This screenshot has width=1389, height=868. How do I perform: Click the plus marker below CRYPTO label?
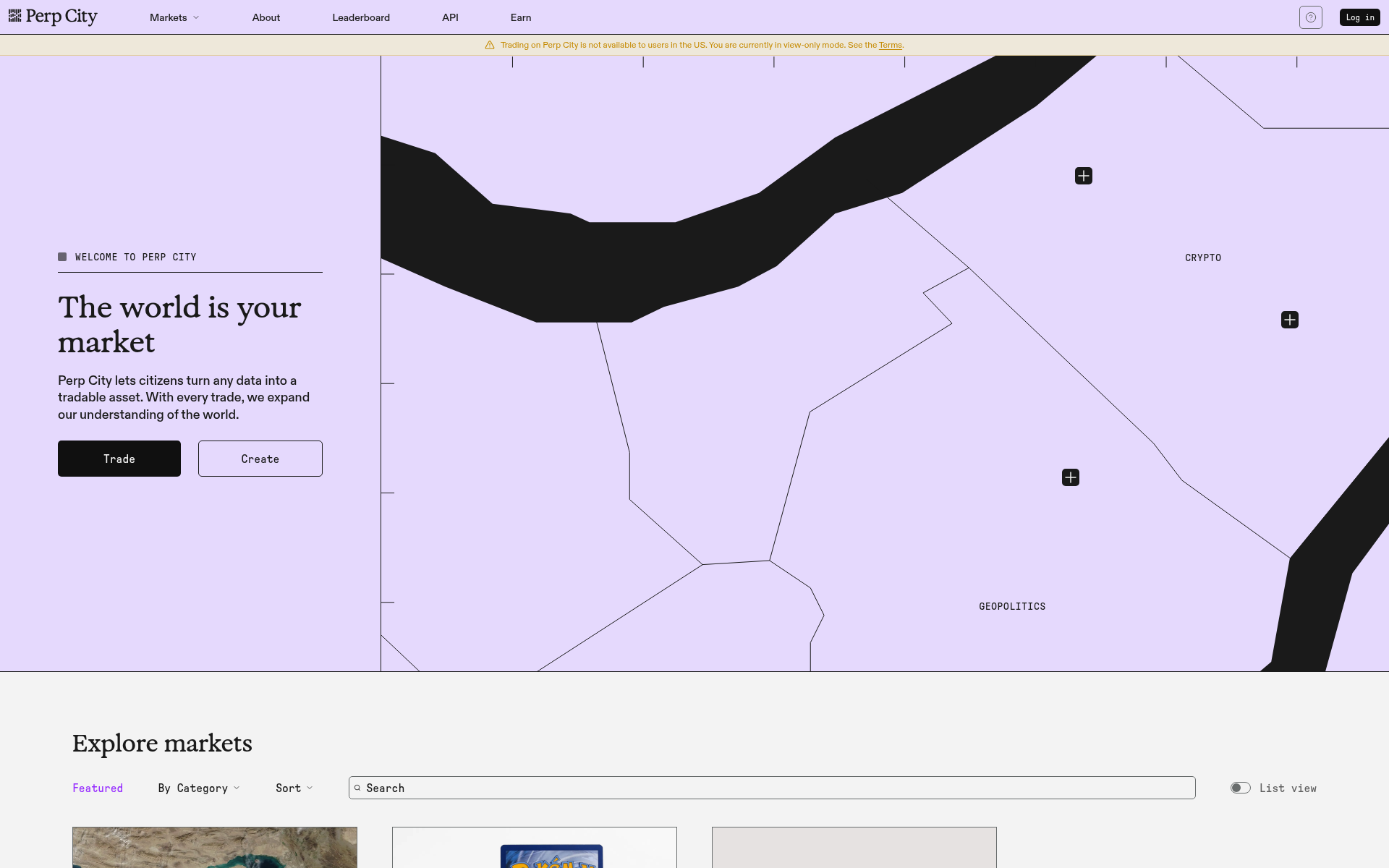click(x=1290, y=320)
